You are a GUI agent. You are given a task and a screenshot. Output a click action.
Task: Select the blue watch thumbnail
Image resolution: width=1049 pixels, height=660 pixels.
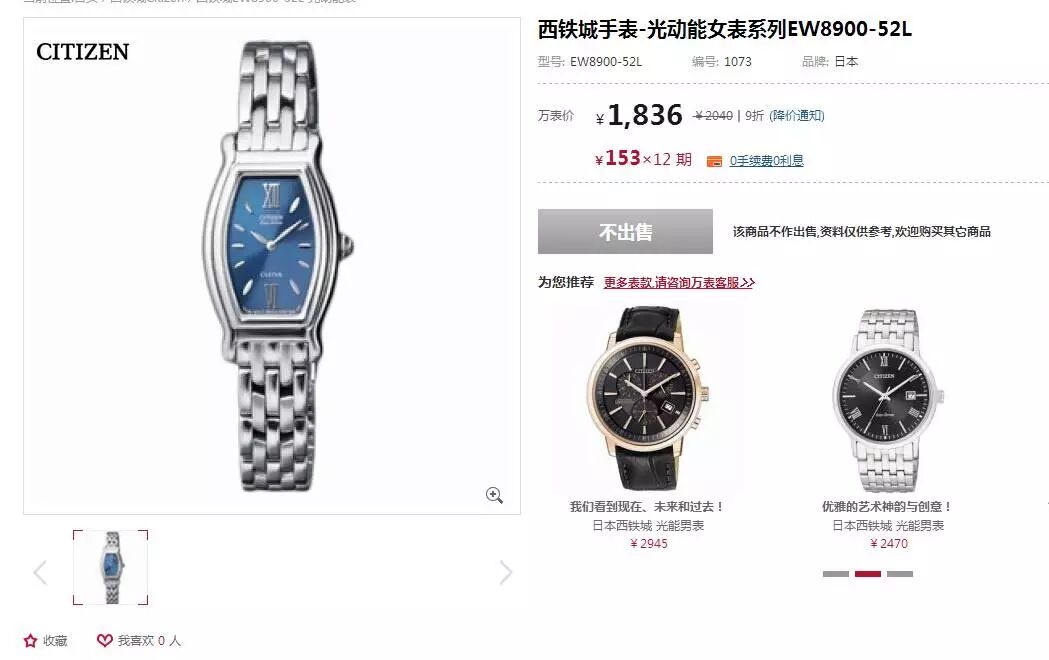(x=110, y=568)
